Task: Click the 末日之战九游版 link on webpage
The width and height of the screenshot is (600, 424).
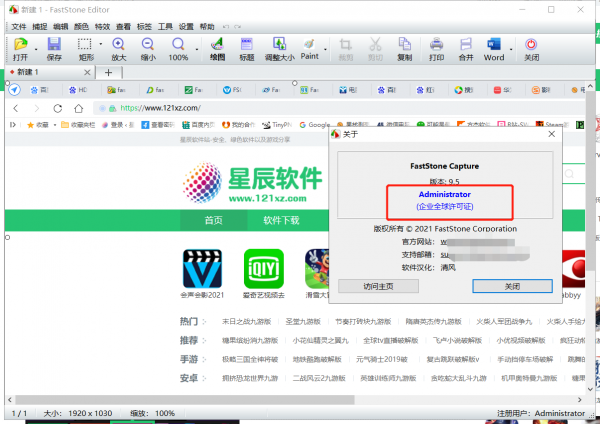Action: coord(246,322)
